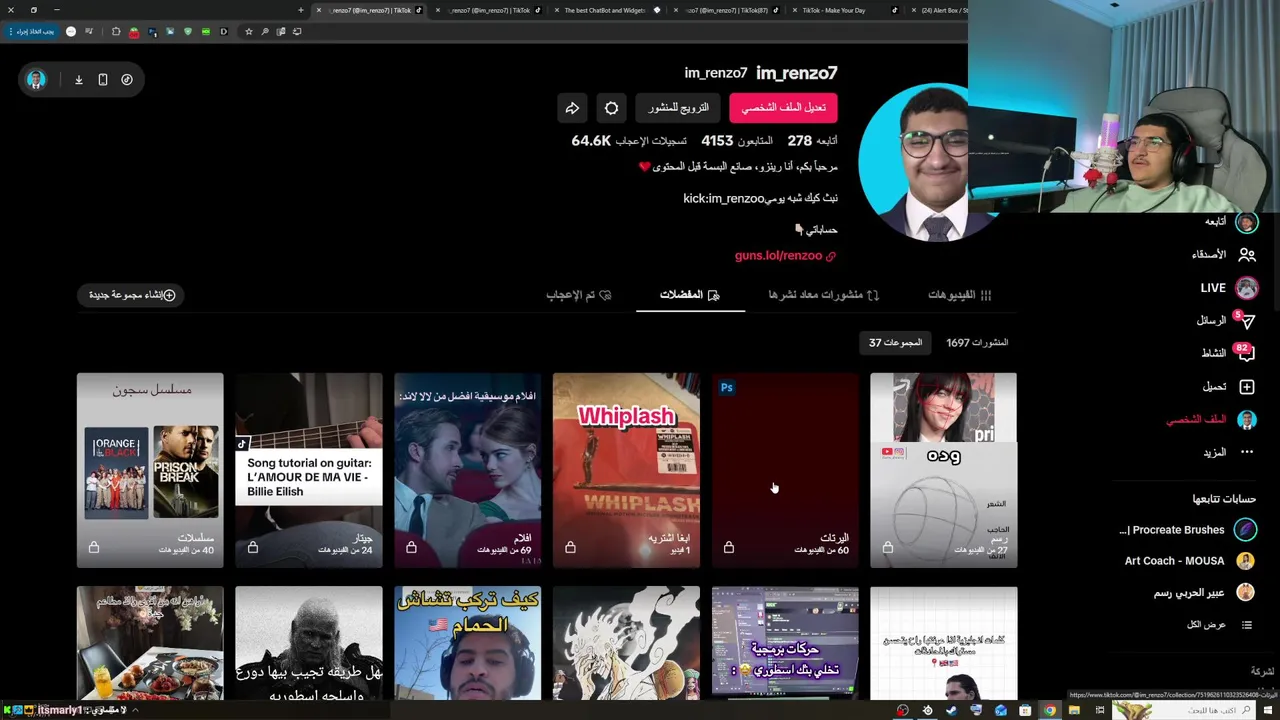Open Art Coach - MOUSA followed account
1280x720 pixels.
[x=1189, y=561]
